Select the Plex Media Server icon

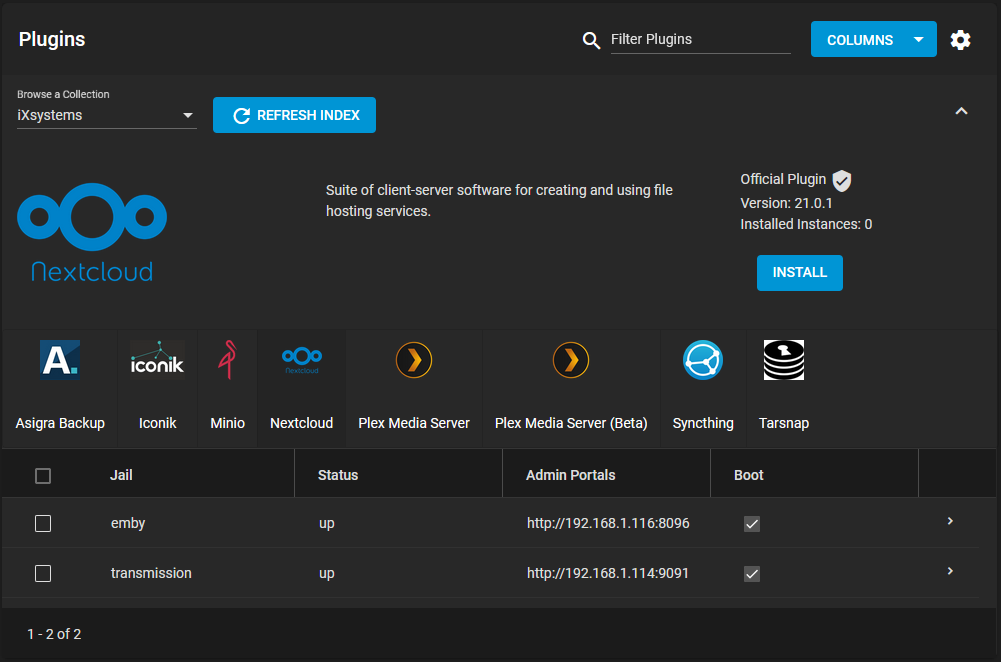(414, 360)
